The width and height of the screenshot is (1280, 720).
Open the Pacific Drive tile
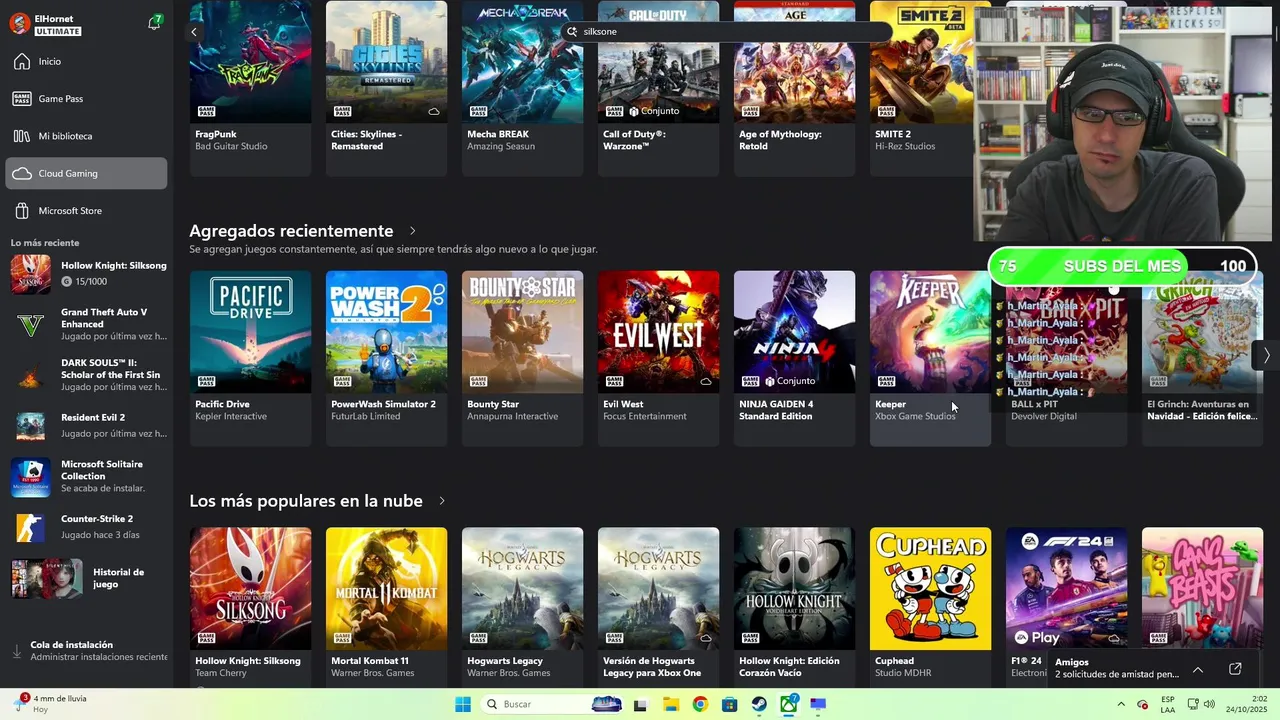coord(250,358)
